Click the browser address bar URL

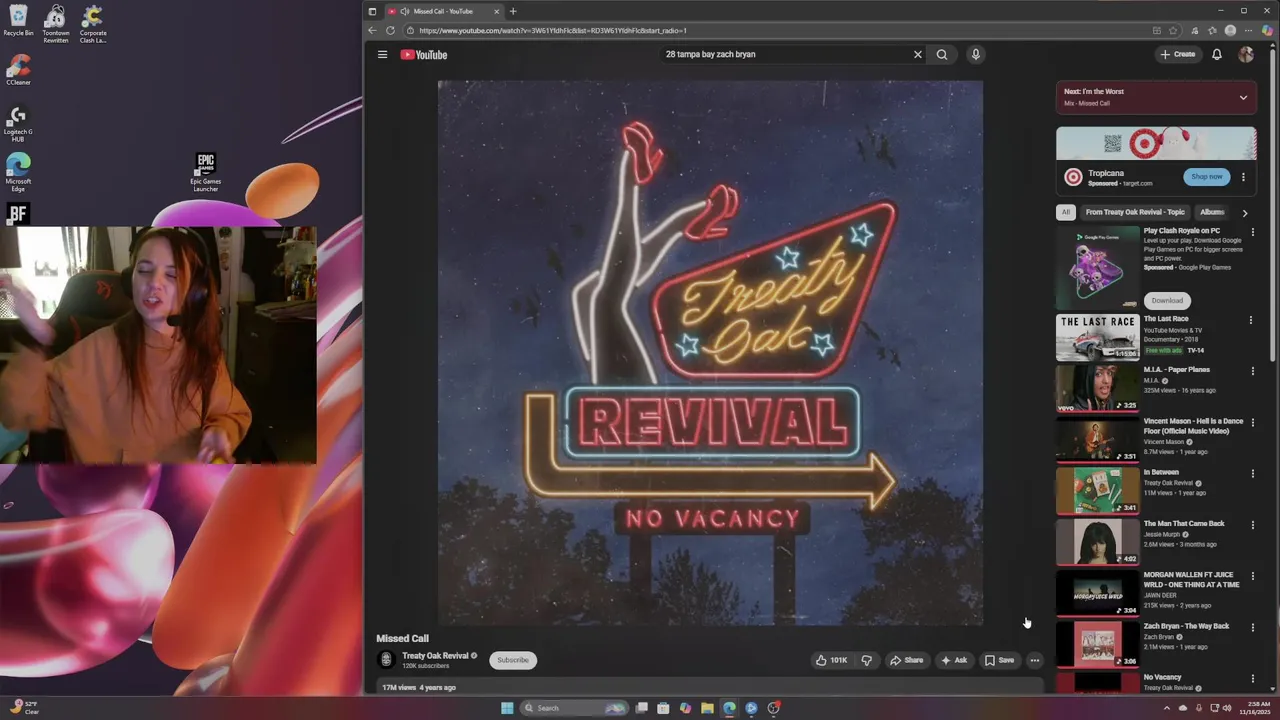(x=553, y=31)
